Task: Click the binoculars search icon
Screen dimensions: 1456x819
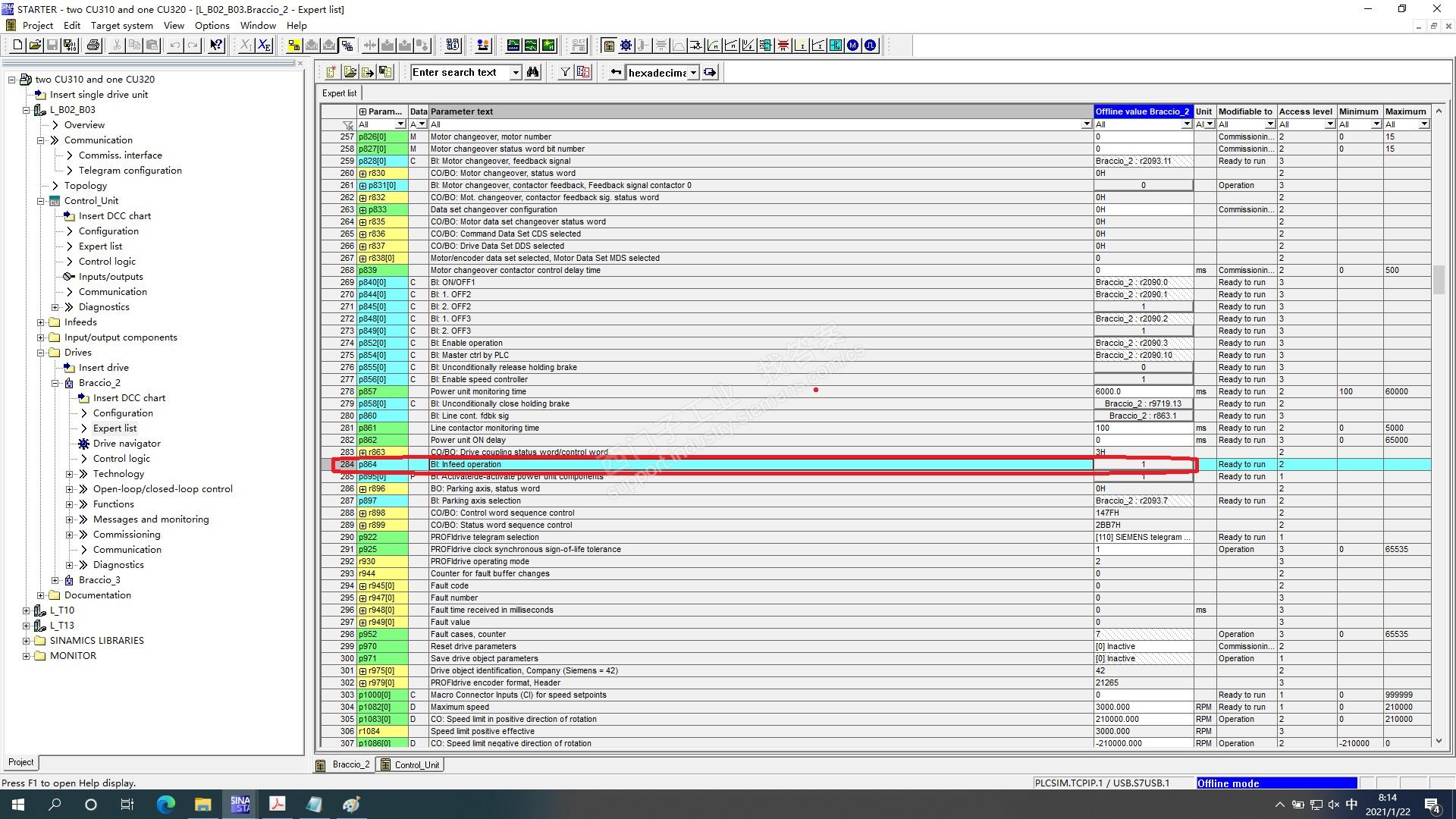Action: [x=533, y=72]
